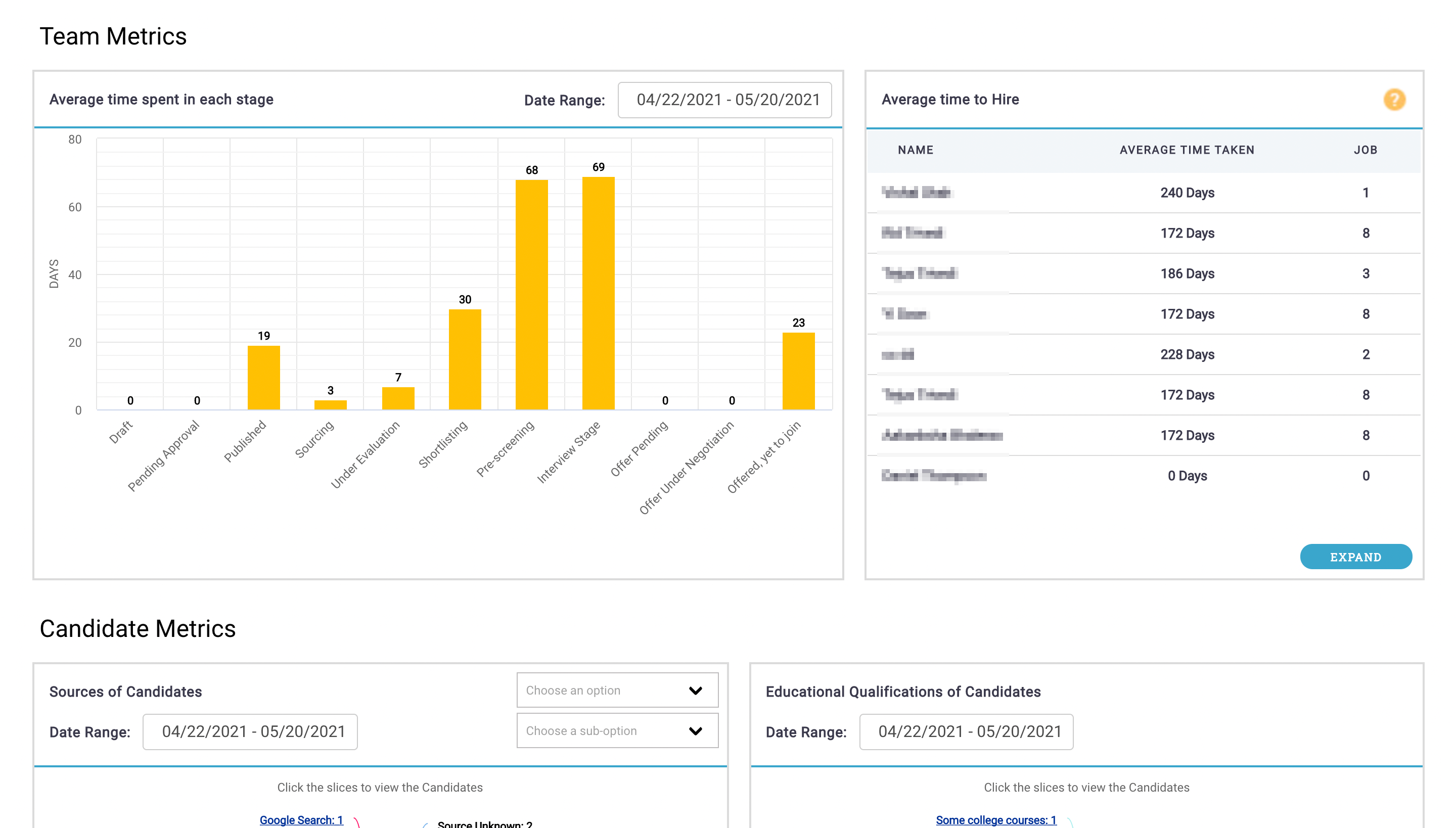Open the help tooltip on Average time to Hire
1456x828 pixels.
(1395, 100)
